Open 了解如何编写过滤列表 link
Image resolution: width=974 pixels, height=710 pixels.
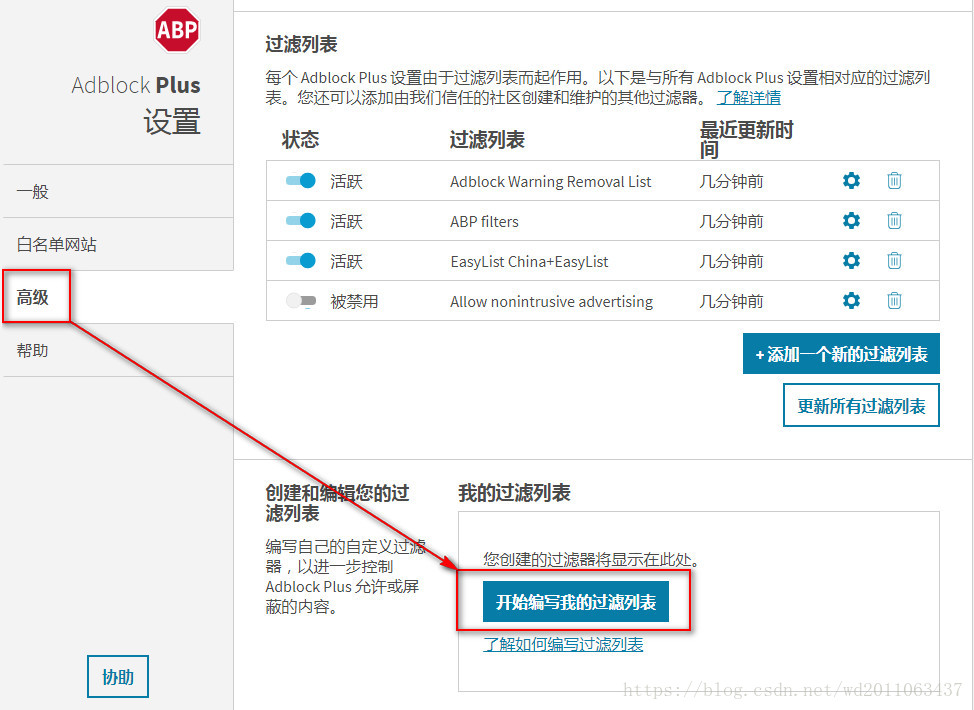pyautogui.click(x=563, y=644)
